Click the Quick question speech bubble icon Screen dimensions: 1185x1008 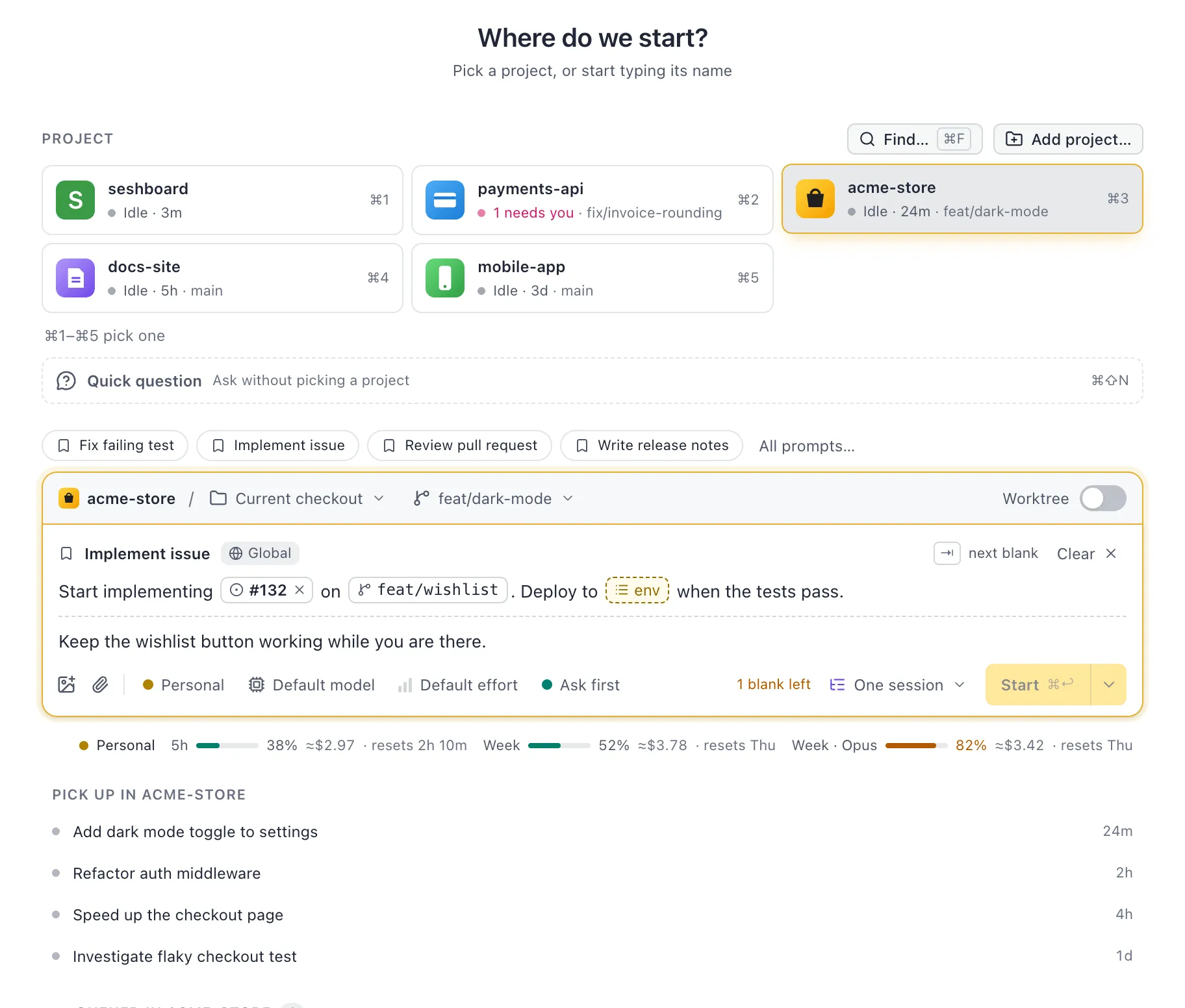tap(66, 381)
